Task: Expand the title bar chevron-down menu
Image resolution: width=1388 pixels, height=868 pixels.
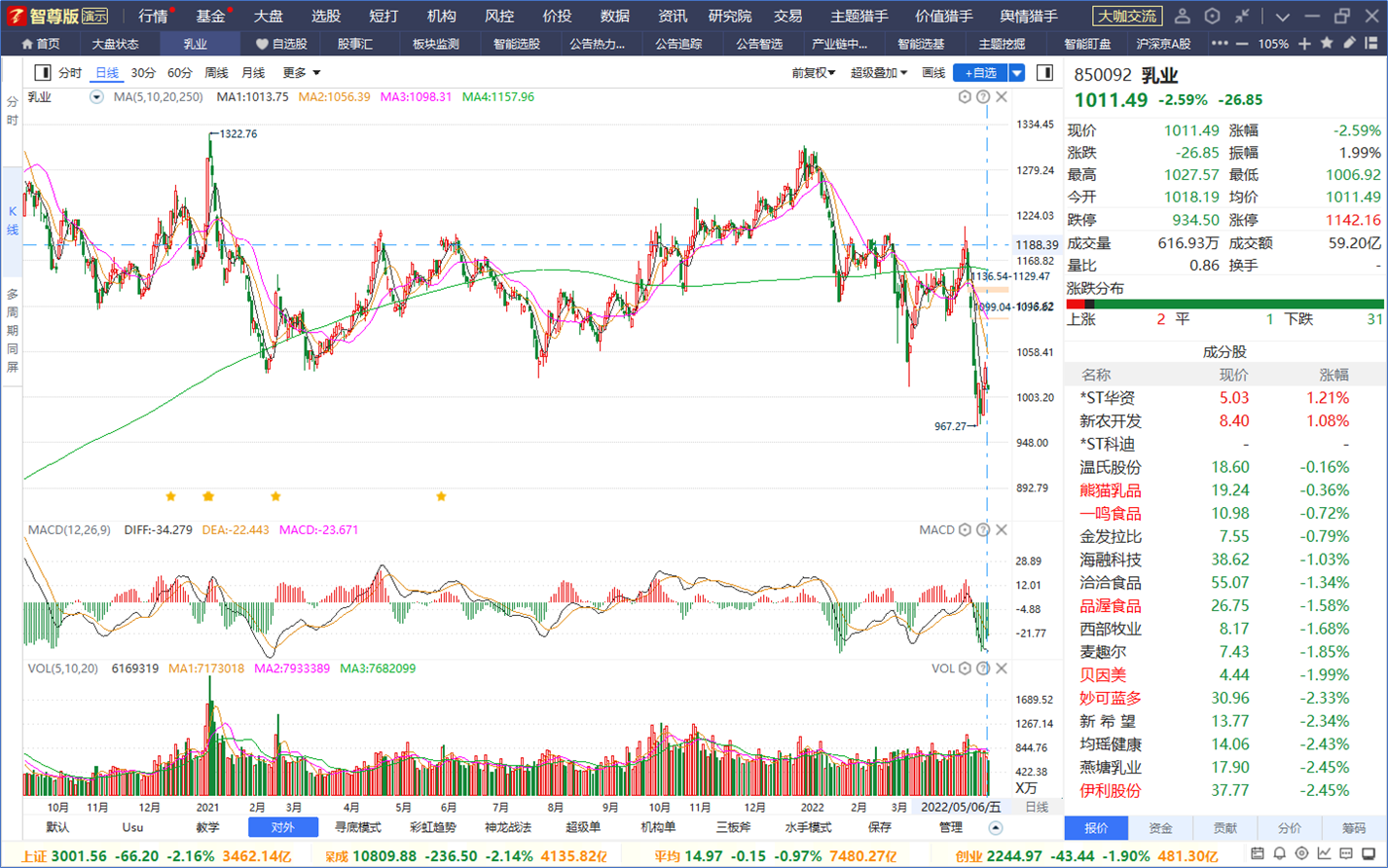Action: pyautogui.click(x=1283, y=17)
